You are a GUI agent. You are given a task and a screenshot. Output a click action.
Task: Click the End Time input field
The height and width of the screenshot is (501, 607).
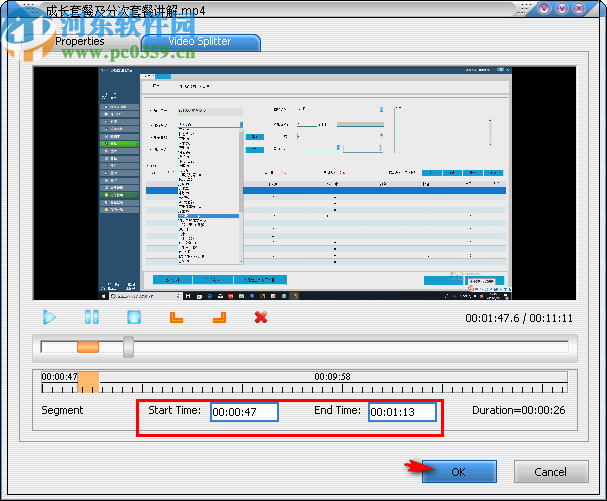click(402, 412)
